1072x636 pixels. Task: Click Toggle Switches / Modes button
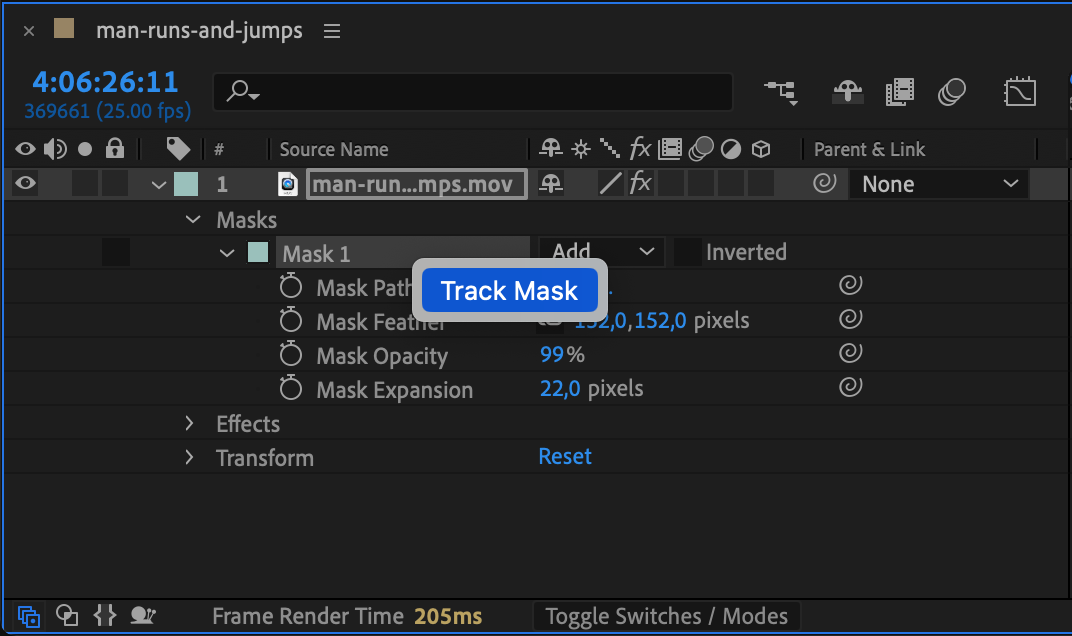[x=666, y=616]
